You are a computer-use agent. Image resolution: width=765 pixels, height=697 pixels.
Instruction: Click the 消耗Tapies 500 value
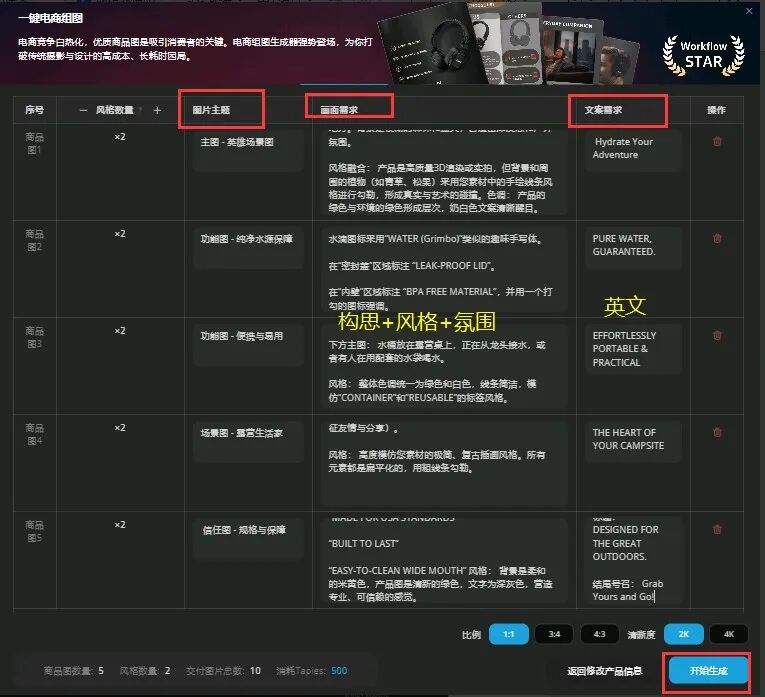339,671
